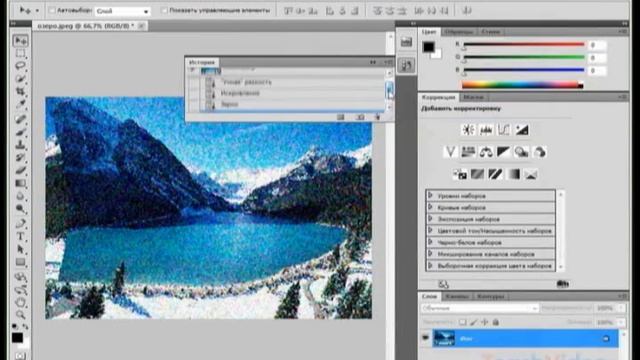The width and height of the screenshot is (640, 360).
Task: Select the Horizontal Type tool
Action: coord(20,236)
